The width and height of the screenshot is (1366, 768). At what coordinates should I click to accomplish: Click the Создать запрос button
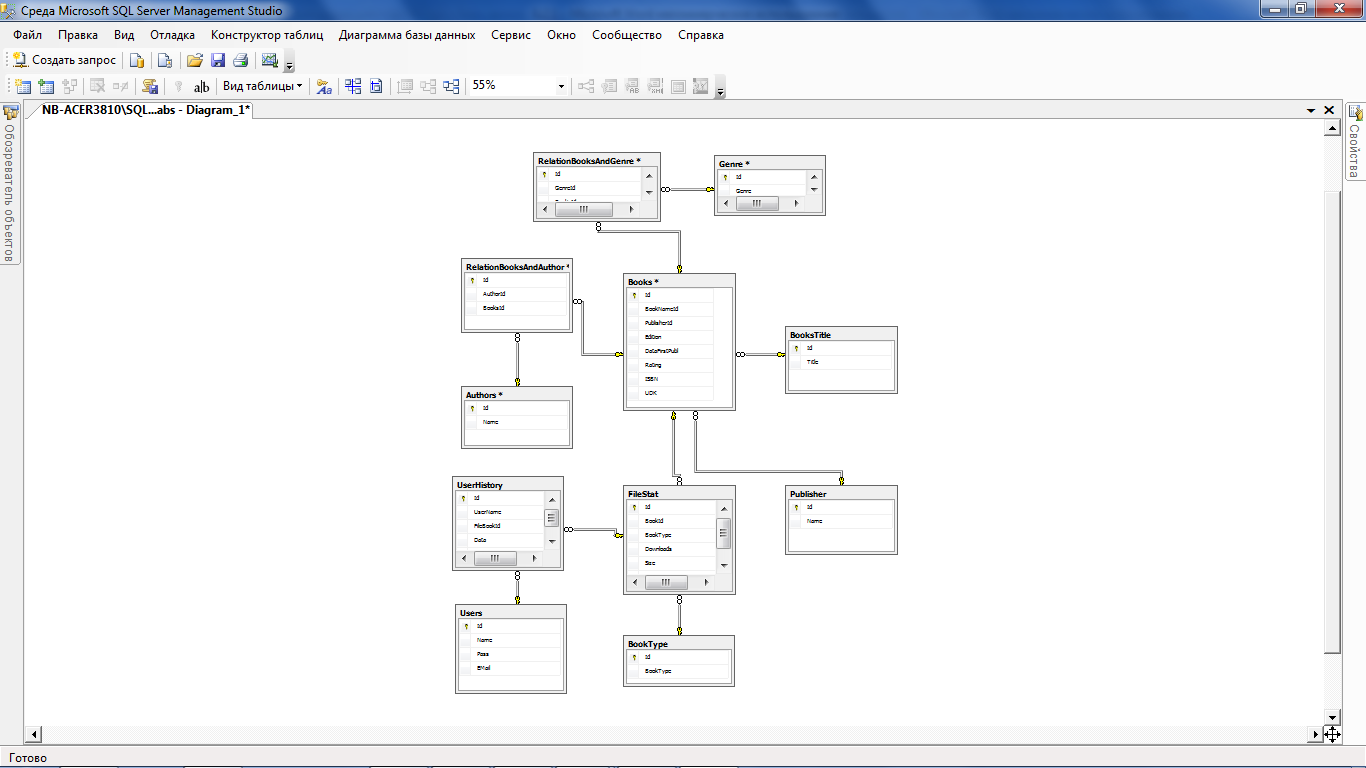coord(65,60)
